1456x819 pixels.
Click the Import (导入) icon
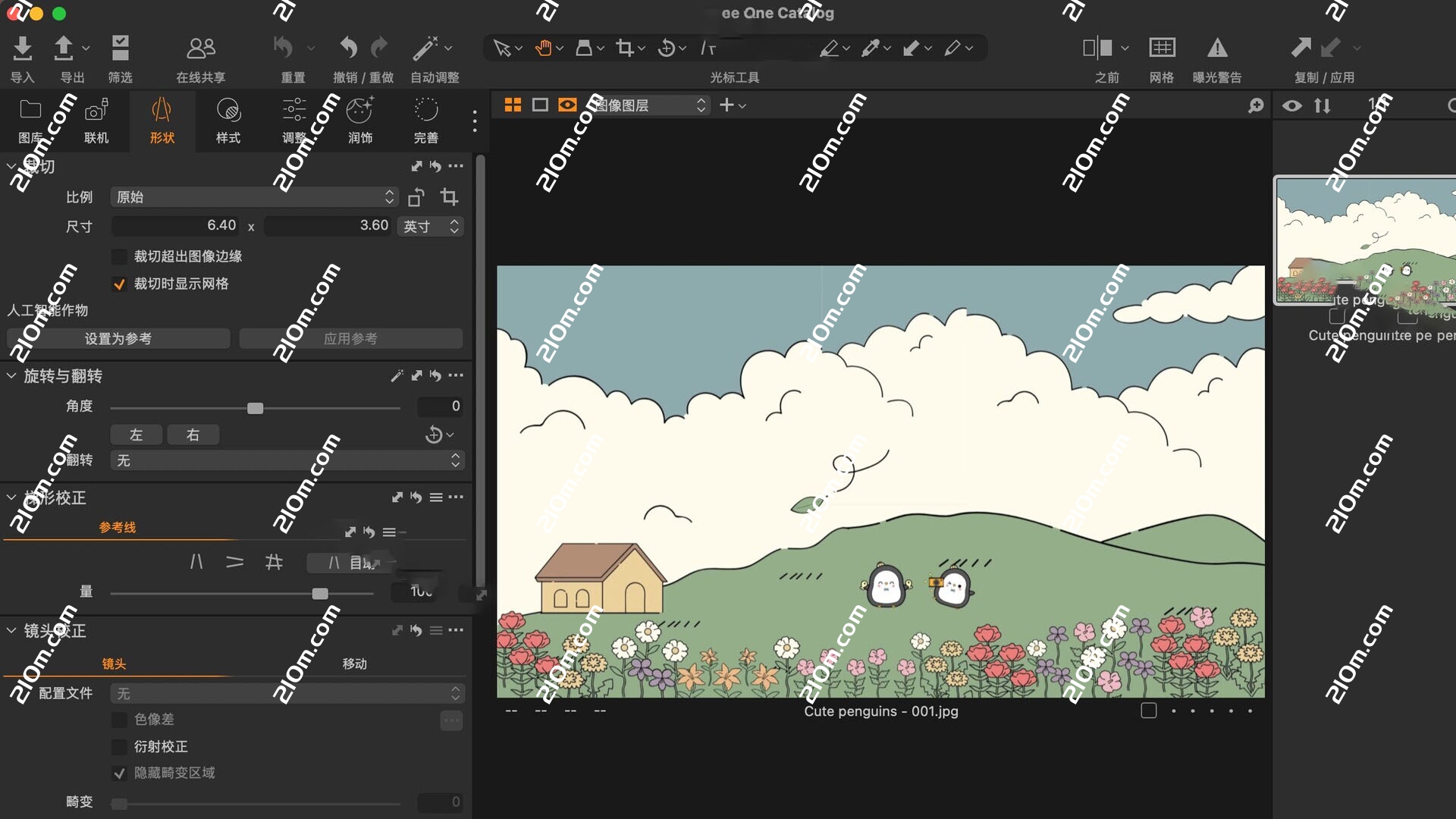[23, 49]
